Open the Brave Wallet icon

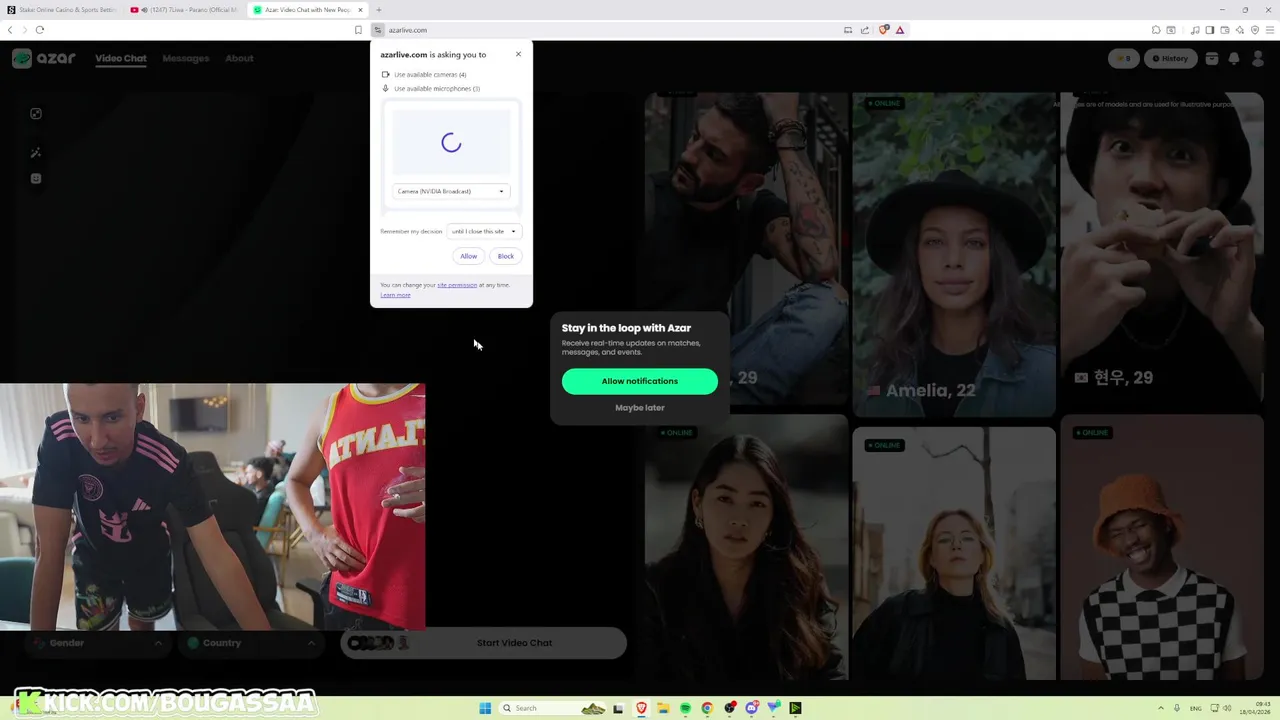click(x=1225, y=30)
